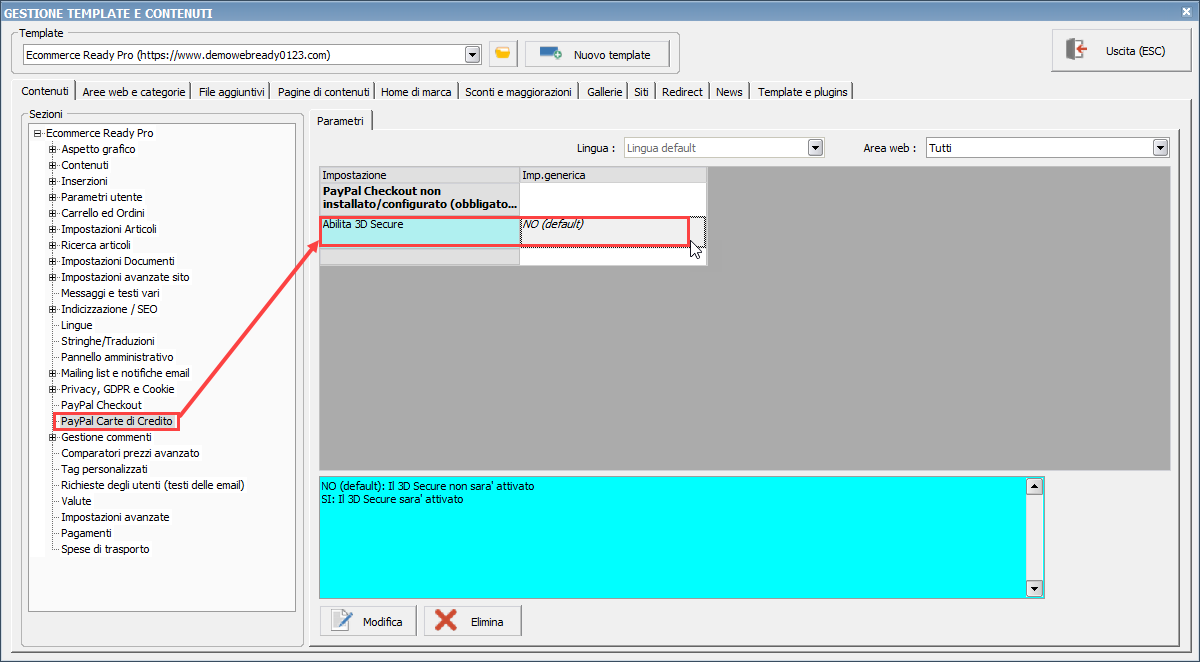Expand the Indicizzazione / SEO node

point(53,309)
